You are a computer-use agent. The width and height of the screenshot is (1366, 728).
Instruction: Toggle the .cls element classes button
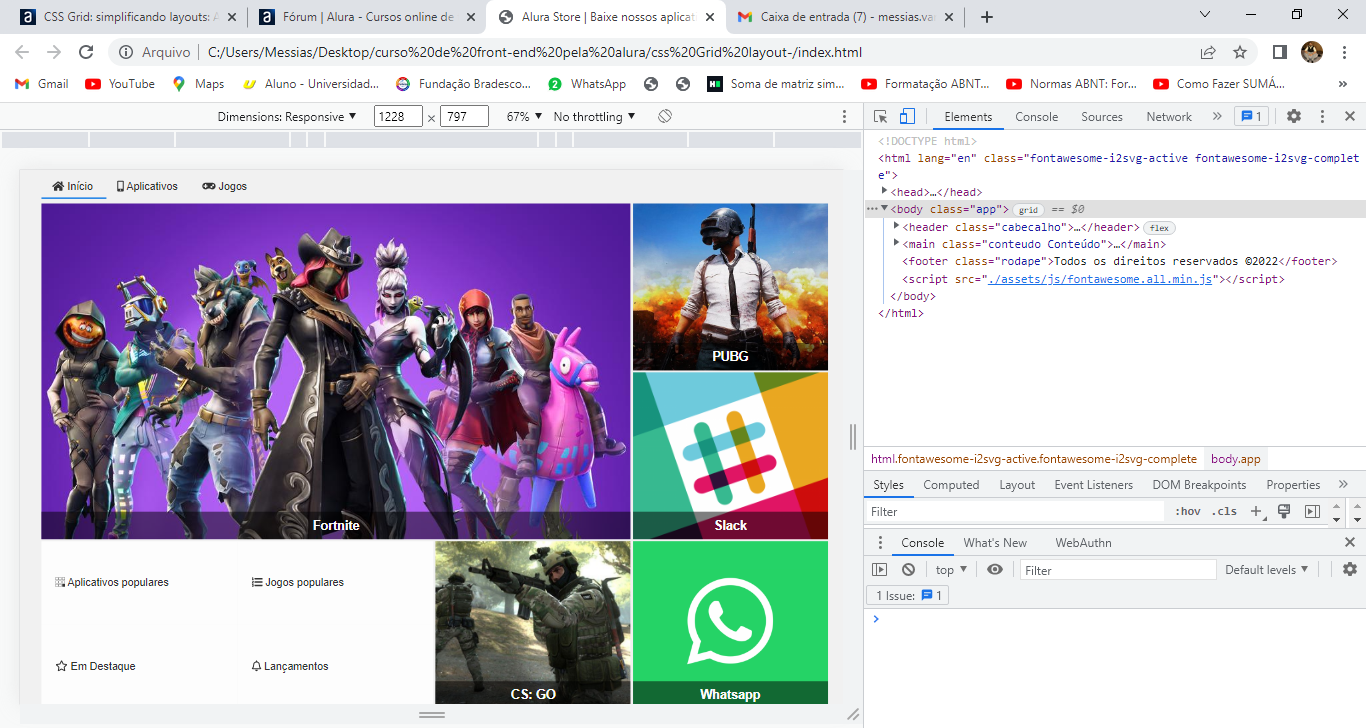pos(1224,512)
